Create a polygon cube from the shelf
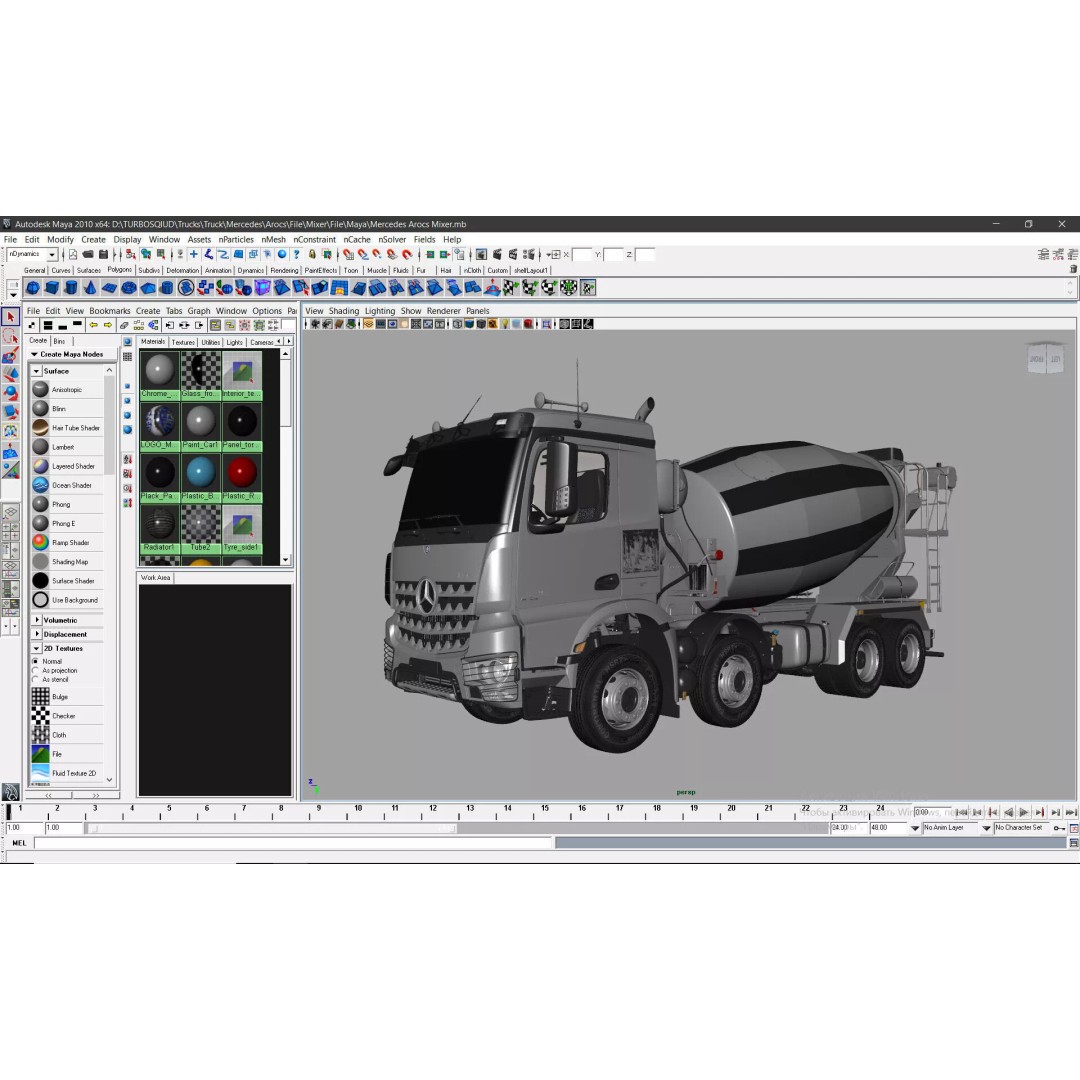Viewport: 1080px width, 1080px height. pos(52,288)
